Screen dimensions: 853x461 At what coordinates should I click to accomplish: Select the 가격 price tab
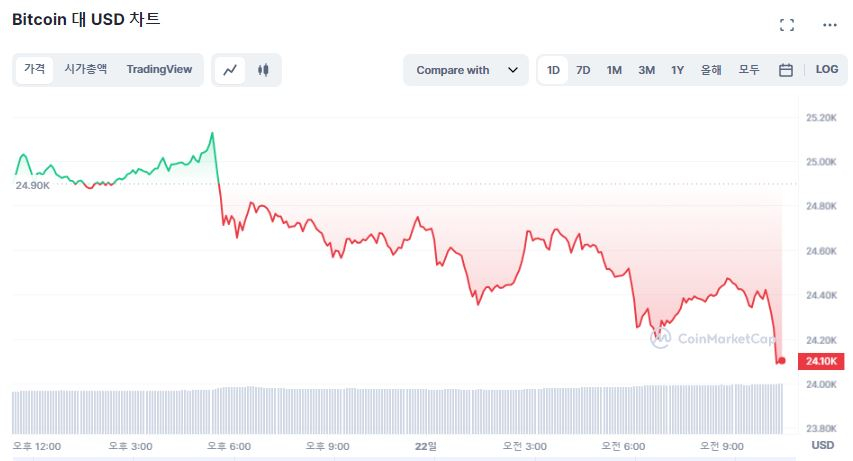pyautogui.click(x=35, y=69)
